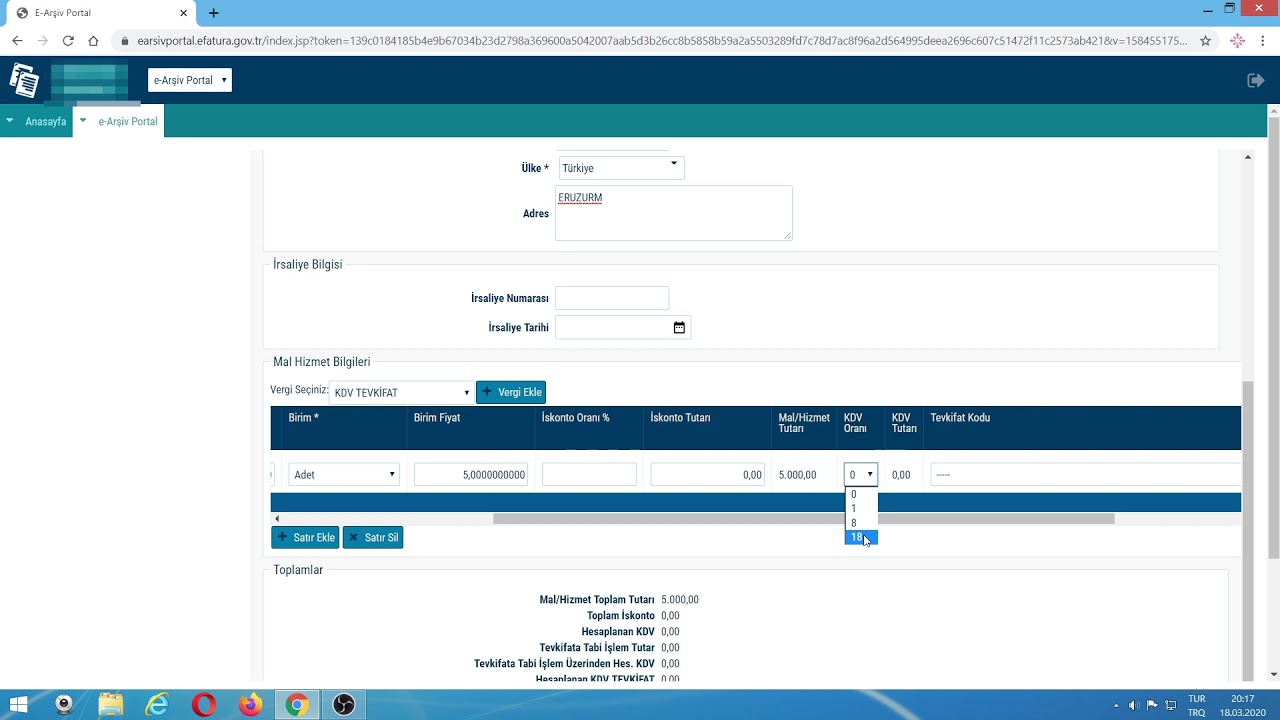
Task: Click the İskonto Oranı % field
Action: (589, 475)
